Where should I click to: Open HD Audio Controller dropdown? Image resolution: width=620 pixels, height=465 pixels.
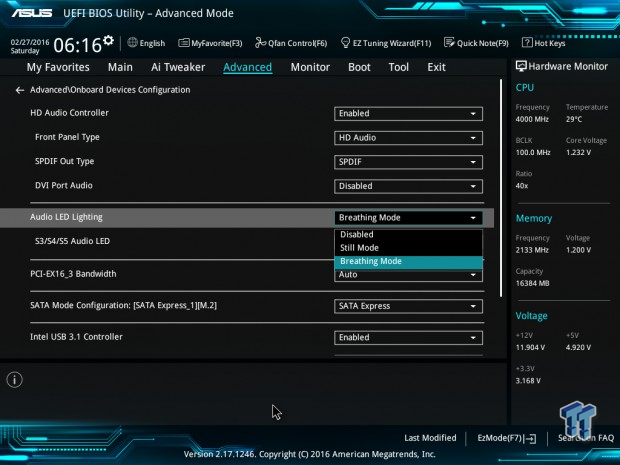(408, 114)
